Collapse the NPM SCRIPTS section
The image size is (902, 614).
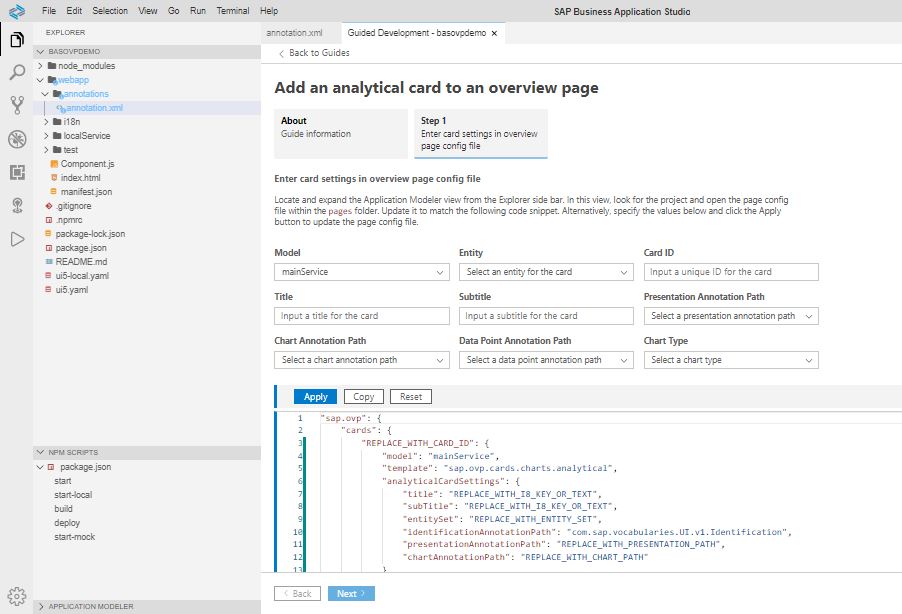(41, 452)
